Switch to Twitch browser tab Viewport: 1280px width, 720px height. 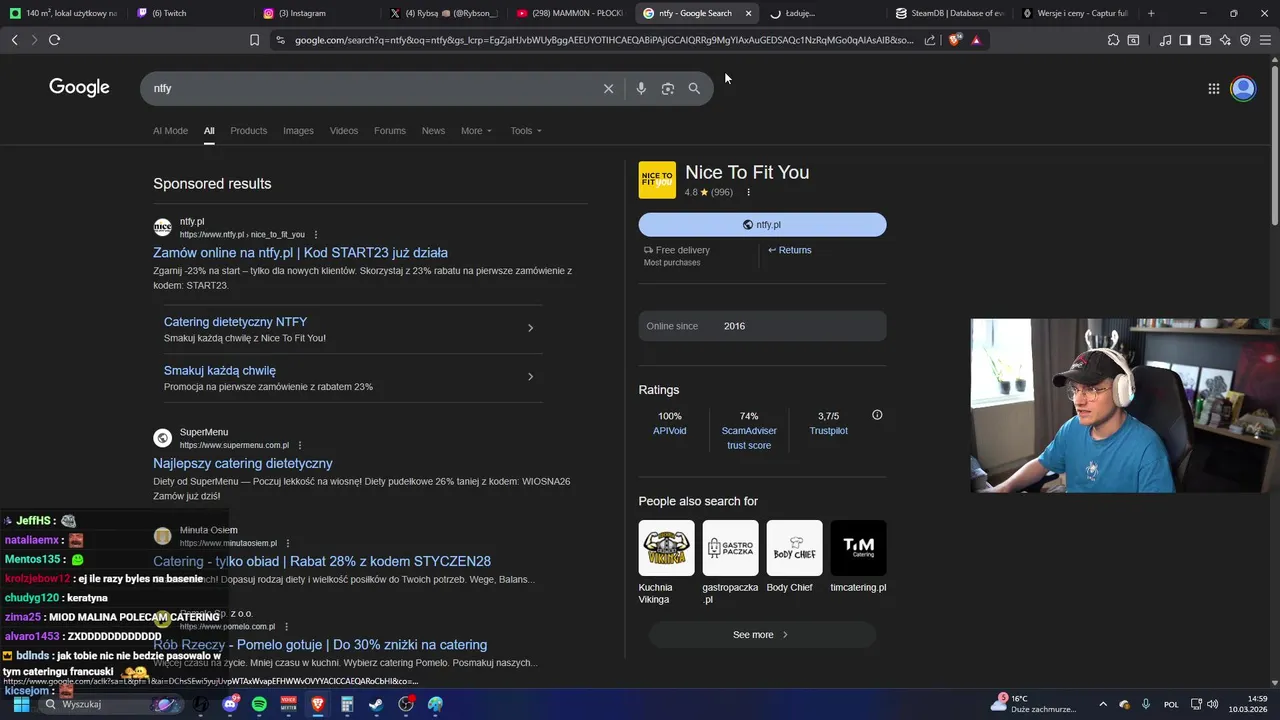coord(189,13)
